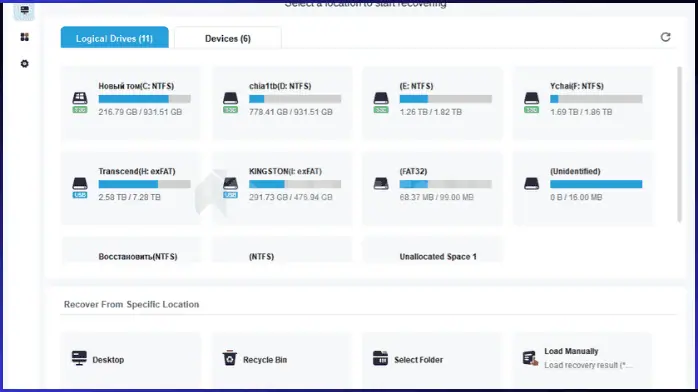Viewport: 698px width, 392px height.
Task: Open Load Manually recovery result
Action: point(583,360)
